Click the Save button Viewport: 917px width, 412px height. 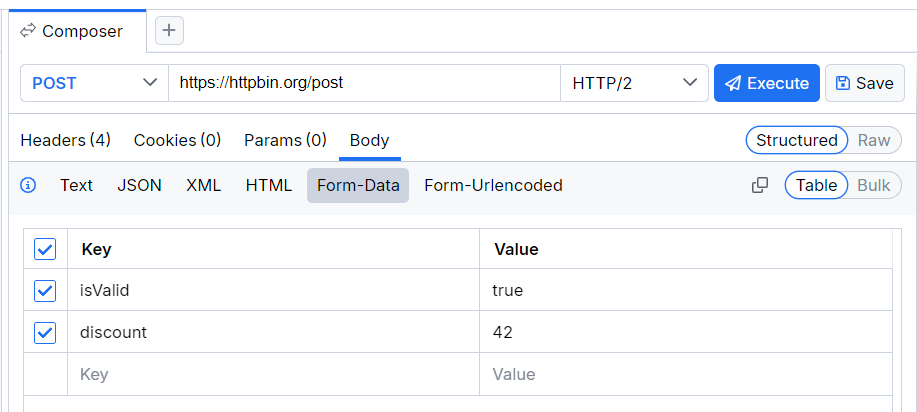click(864, 83)
